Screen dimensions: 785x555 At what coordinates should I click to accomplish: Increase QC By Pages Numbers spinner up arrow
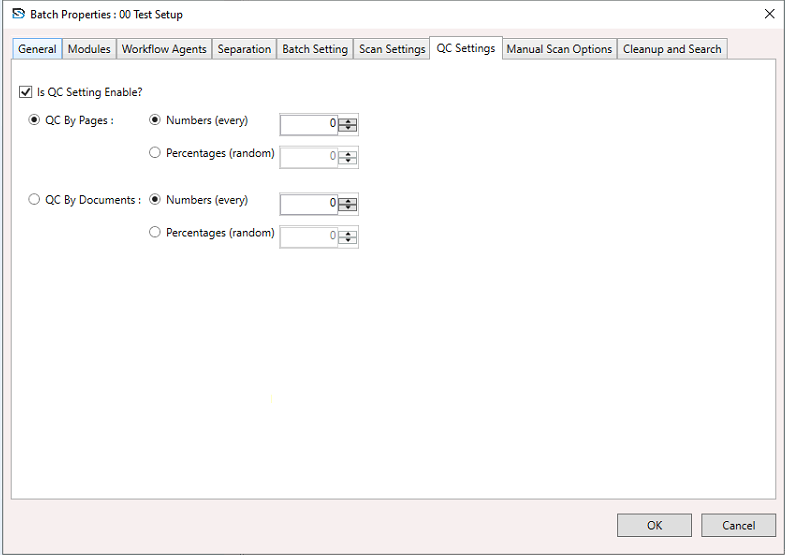pos(348,122)
